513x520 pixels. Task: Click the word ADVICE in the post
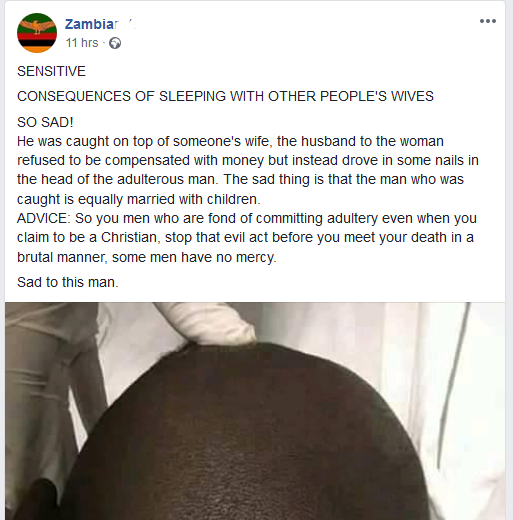(x=42, y=219)
